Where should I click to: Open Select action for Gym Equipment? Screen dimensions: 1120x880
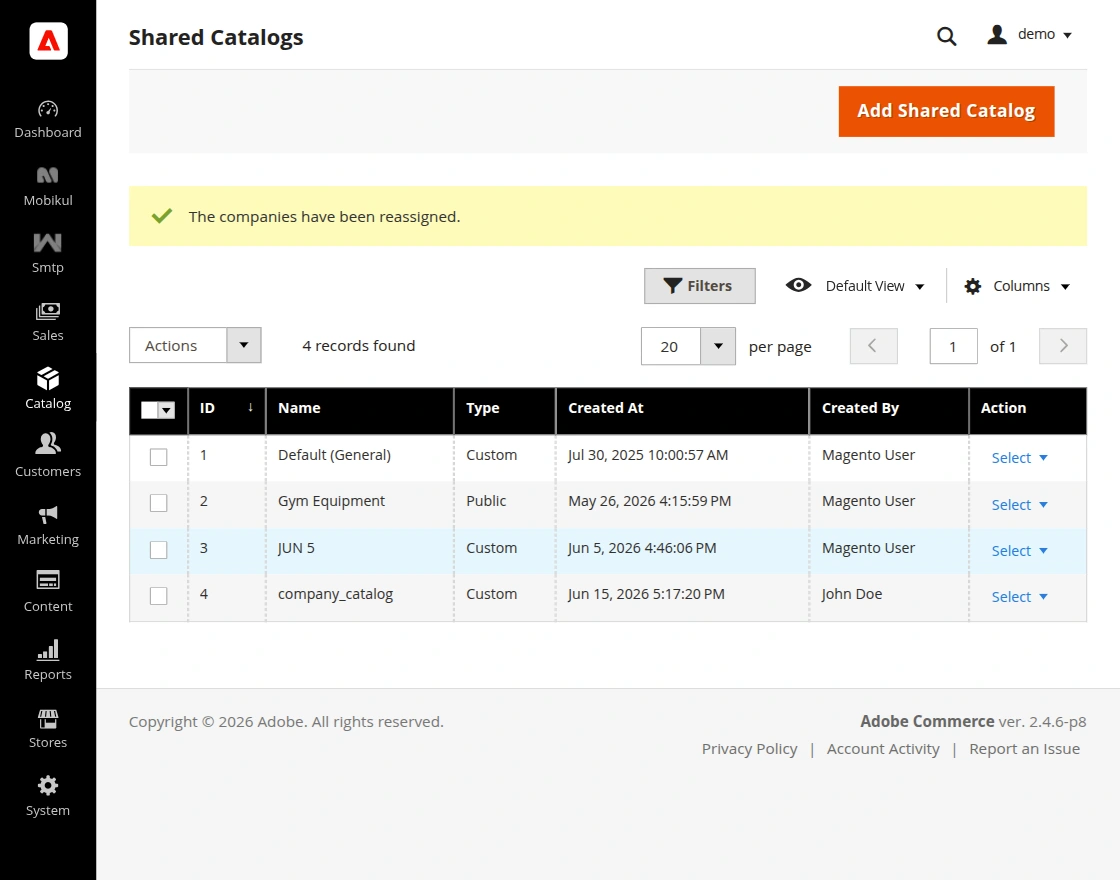coord(1019,505)
